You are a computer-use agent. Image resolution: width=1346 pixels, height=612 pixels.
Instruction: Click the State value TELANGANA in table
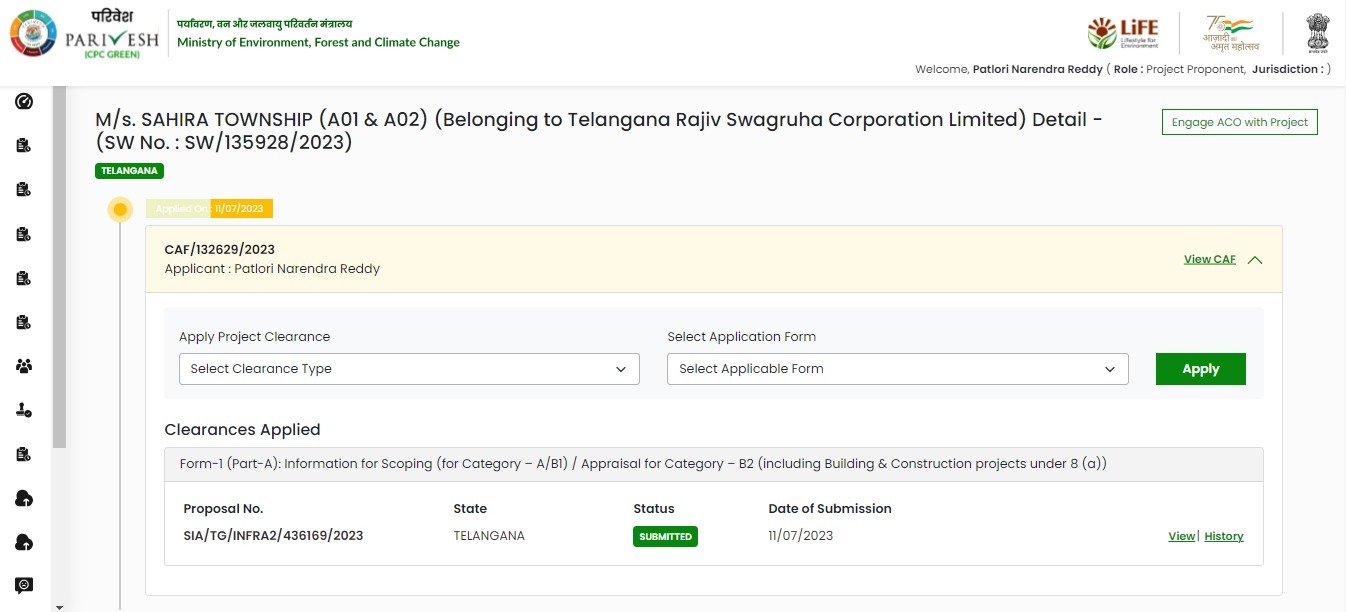pos(489,536)
